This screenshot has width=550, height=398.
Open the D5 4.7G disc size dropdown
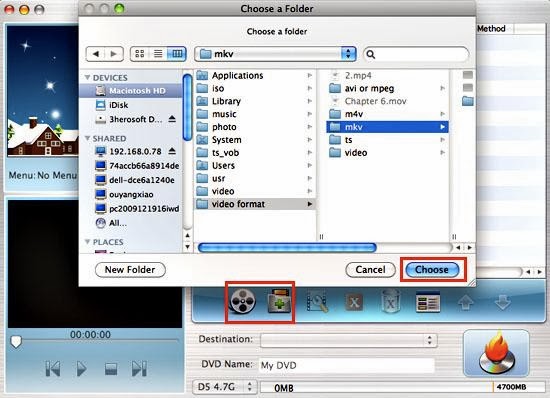pos(225,387)
